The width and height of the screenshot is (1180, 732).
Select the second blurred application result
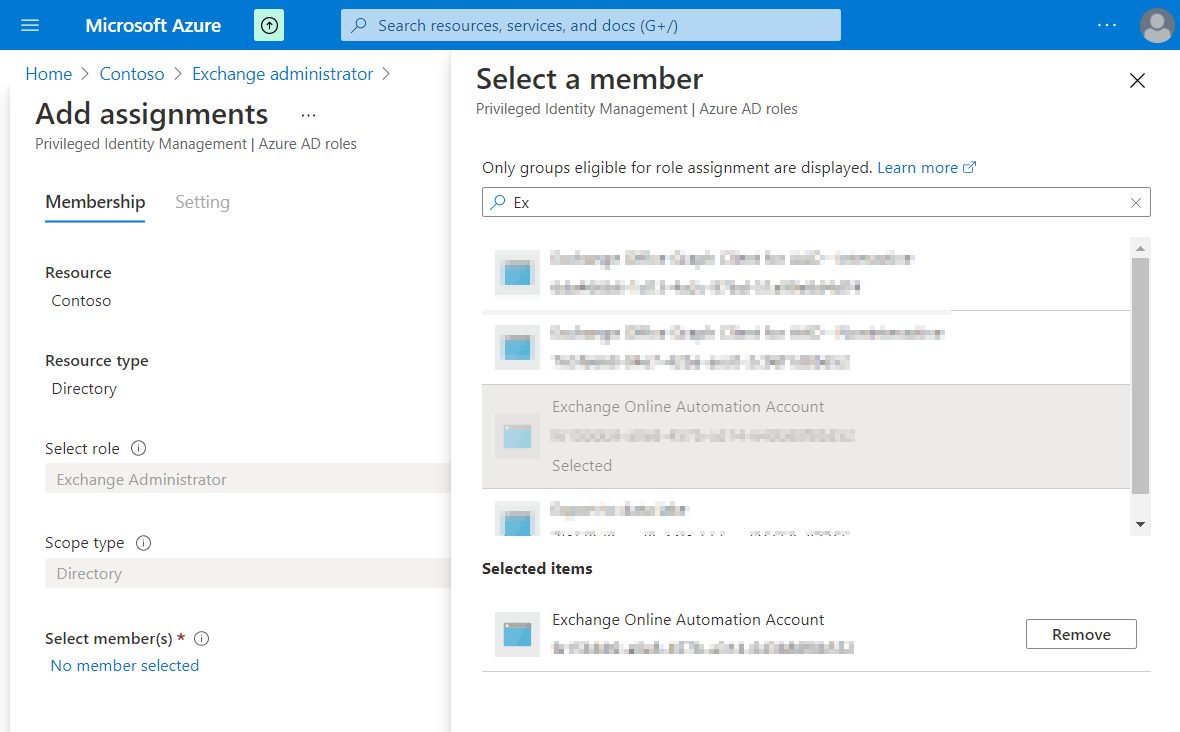(x=806, y=348)
